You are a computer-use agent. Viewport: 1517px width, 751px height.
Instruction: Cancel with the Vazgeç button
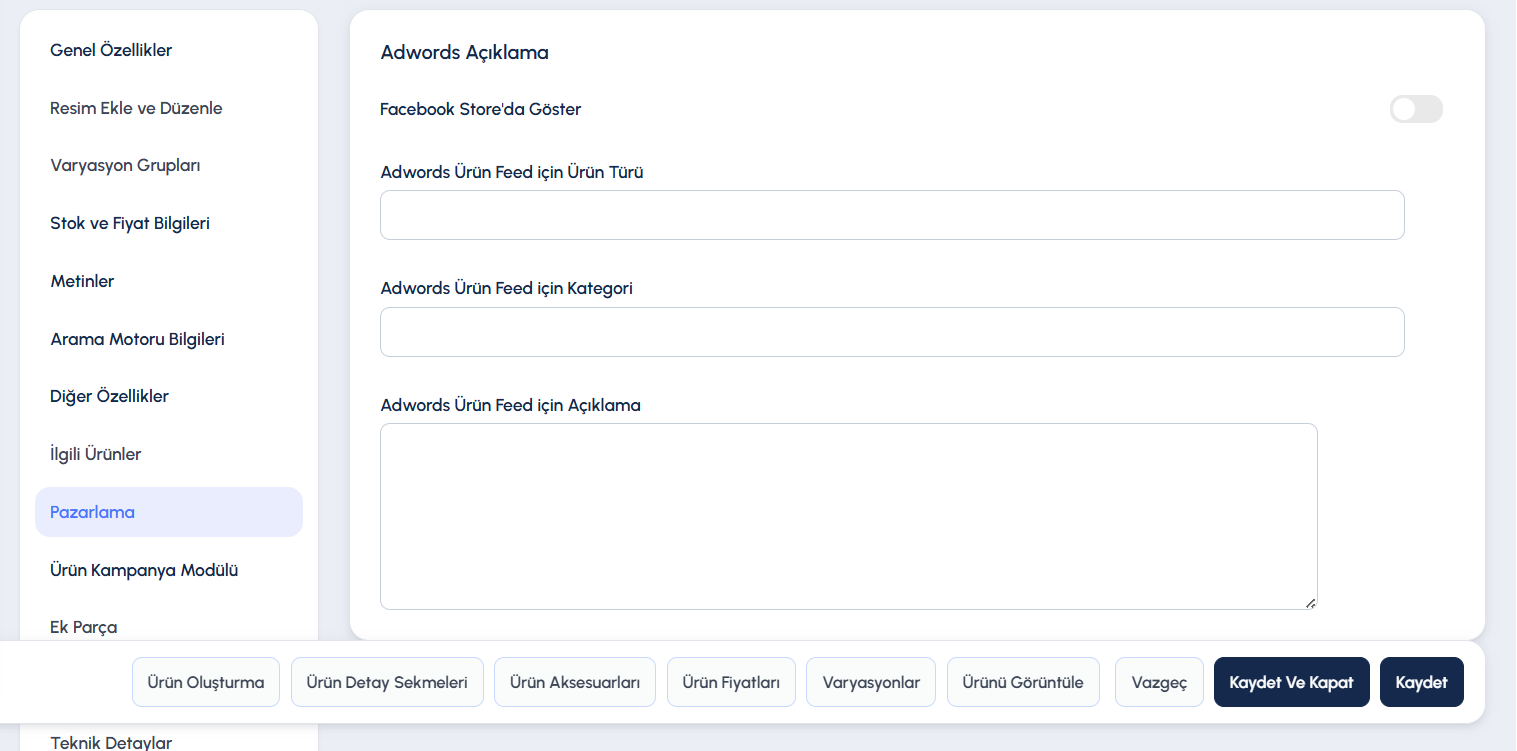click(x=1159, y=682)
